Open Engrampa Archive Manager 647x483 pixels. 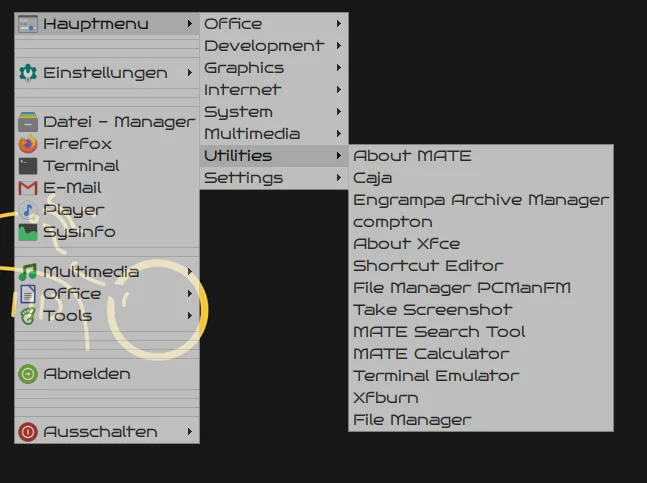point(481,200)
